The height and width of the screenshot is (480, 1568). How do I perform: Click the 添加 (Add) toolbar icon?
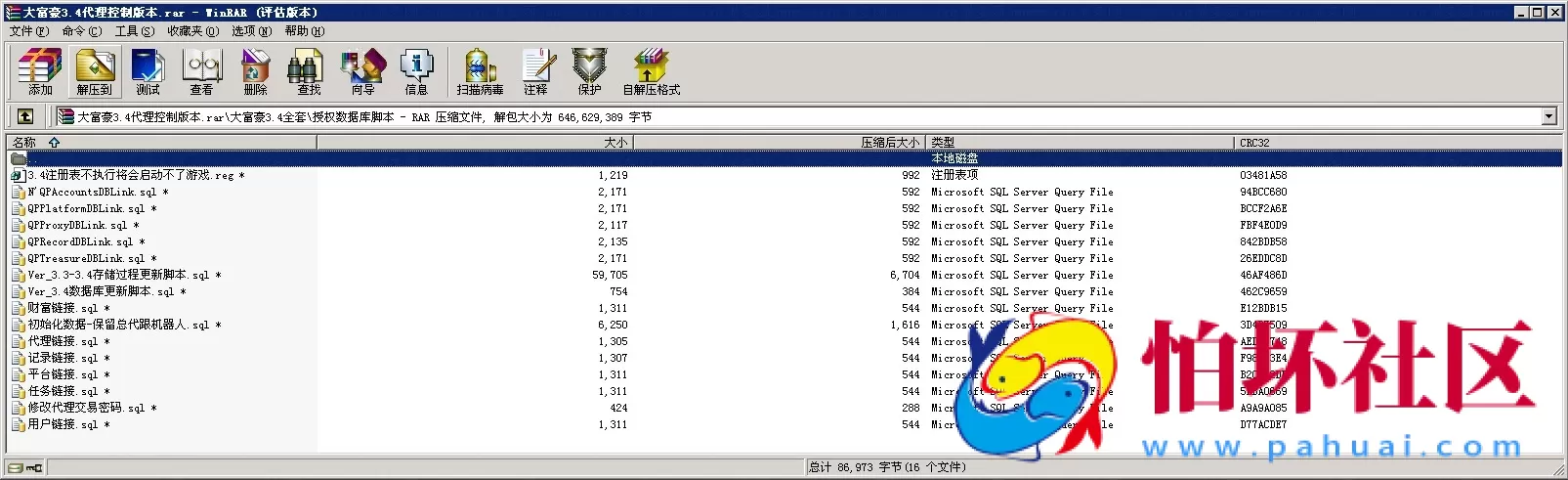click(x=40, y=72)
